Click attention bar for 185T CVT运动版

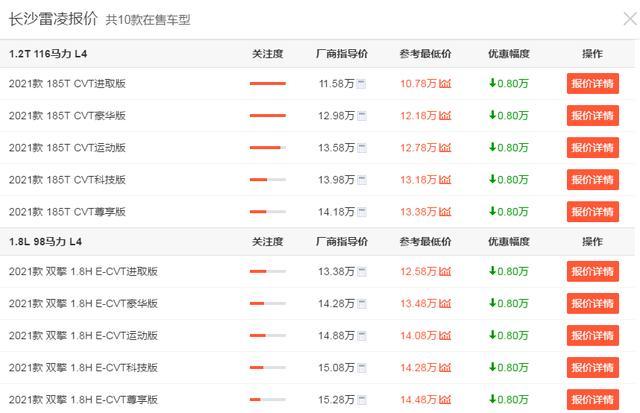point(267,148)
